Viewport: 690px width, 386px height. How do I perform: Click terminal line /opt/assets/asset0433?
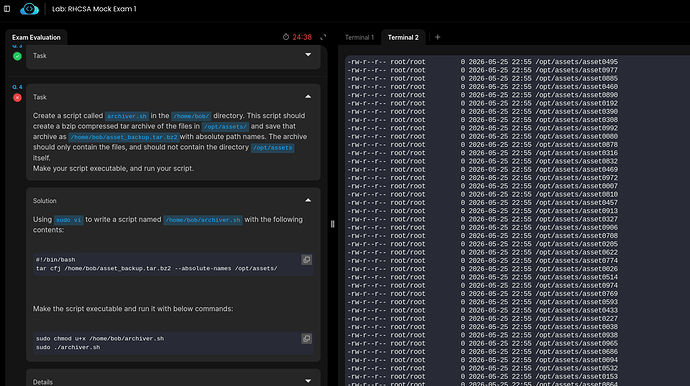coord(482,310)
